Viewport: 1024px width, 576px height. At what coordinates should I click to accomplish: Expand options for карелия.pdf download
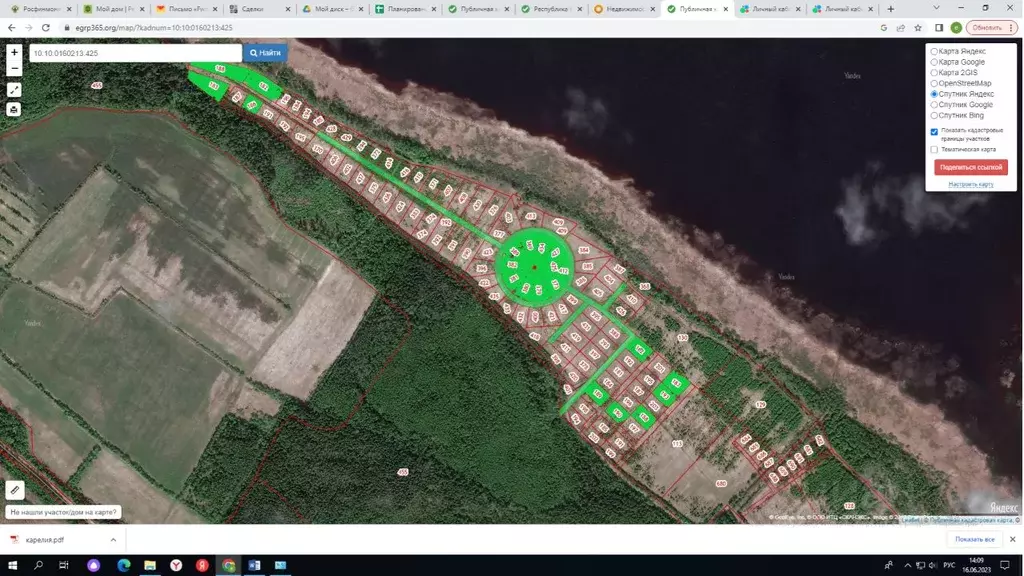pos(113,540)
